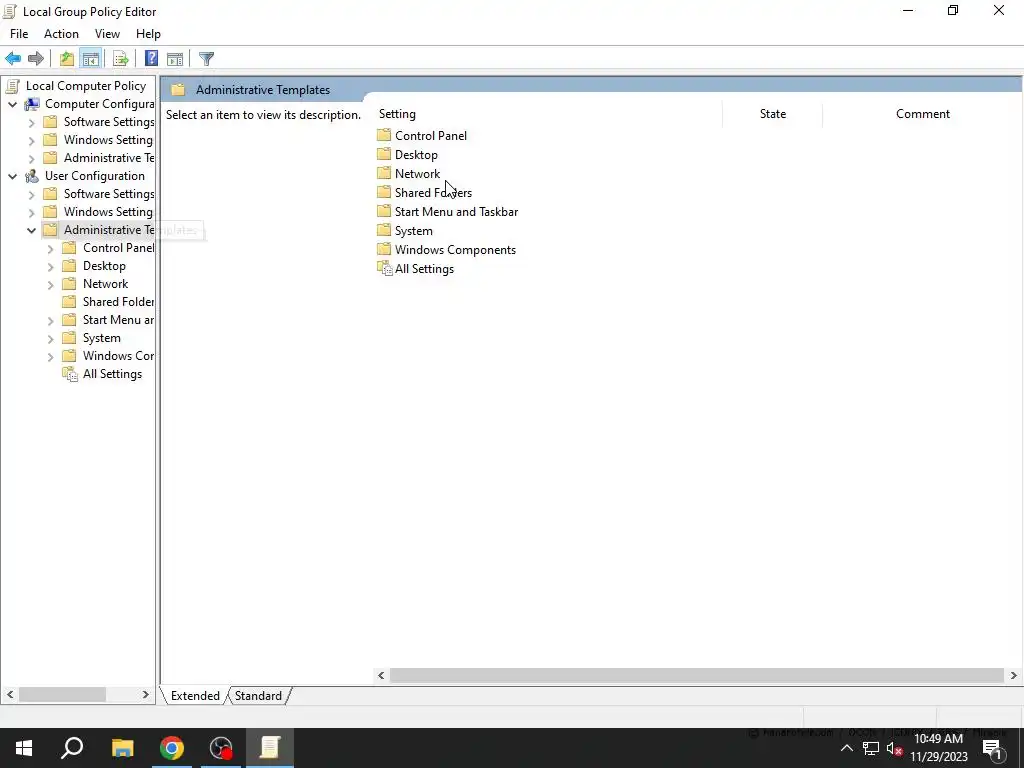
Task: Expand Windows Settings under Computer Configuration
Action: pyautogui.click(x=31, y=140)
